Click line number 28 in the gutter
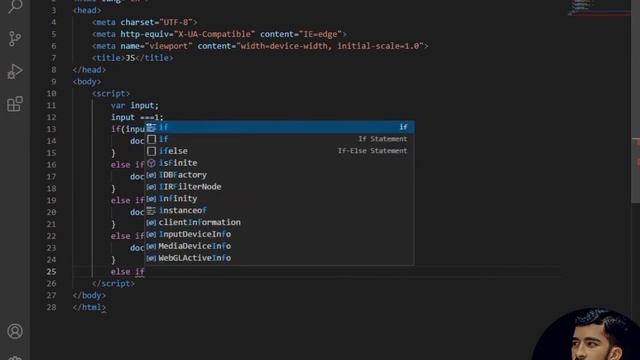The height and width of the screenshot is (360, 640). point(51,307)
